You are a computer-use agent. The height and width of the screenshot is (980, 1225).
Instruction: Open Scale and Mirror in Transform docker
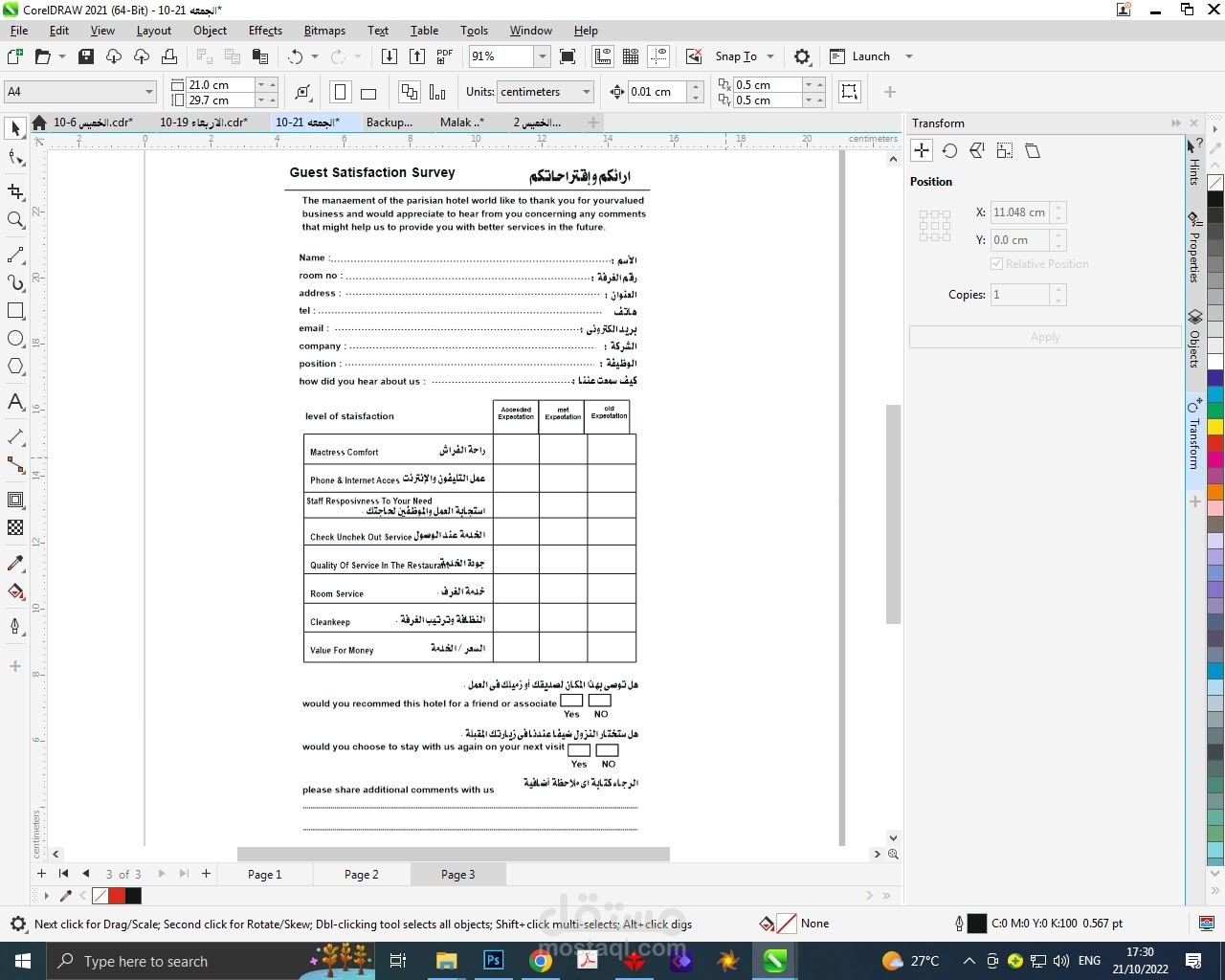coord(977,150)
